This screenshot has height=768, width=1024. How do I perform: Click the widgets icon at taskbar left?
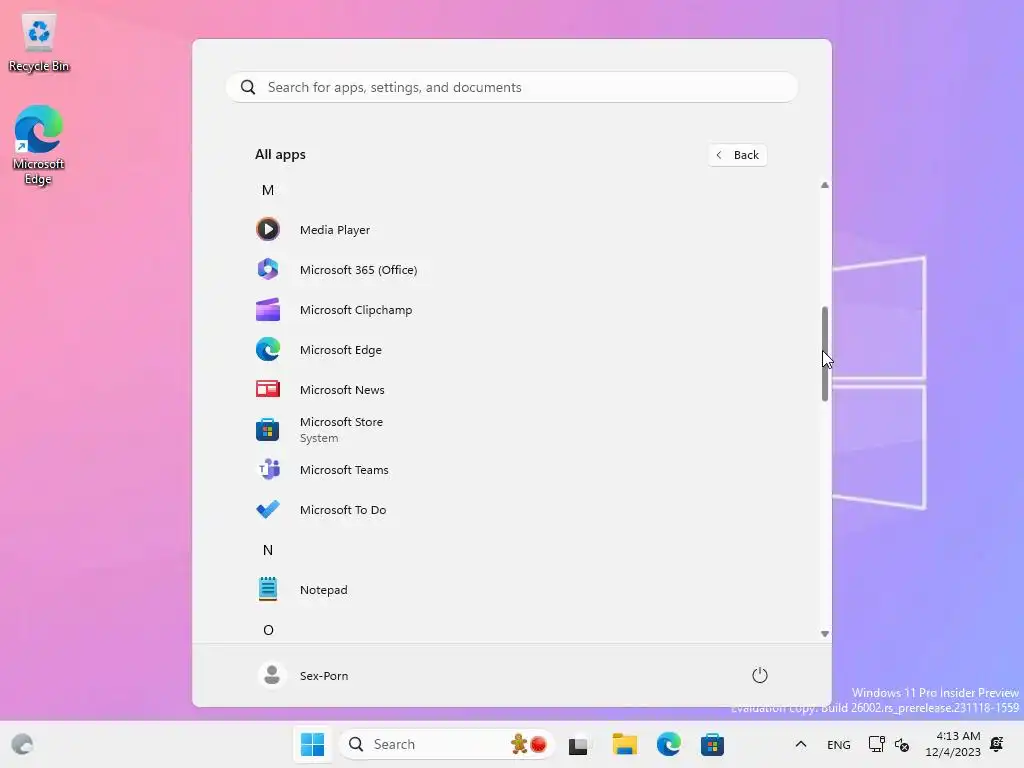[23, 744]
